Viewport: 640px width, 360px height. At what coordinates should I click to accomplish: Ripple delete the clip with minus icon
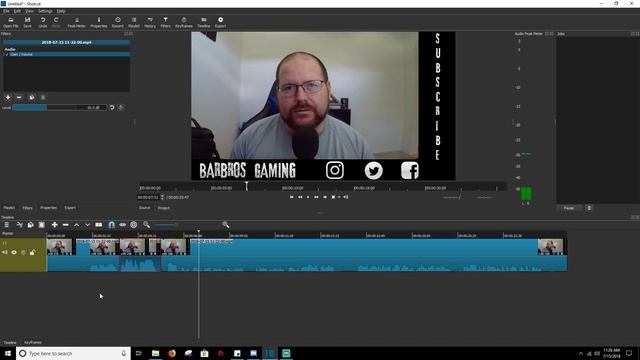65,225
